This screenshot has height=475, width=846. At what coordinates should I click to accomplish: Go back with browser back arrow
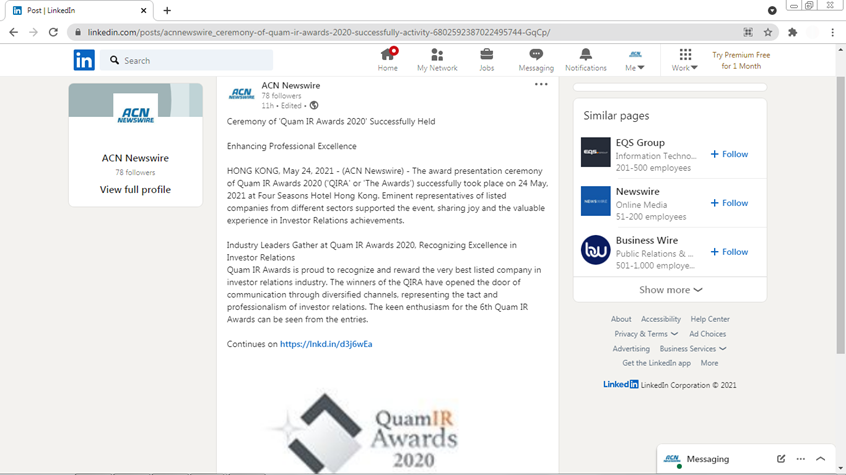(x=13, y=32)
